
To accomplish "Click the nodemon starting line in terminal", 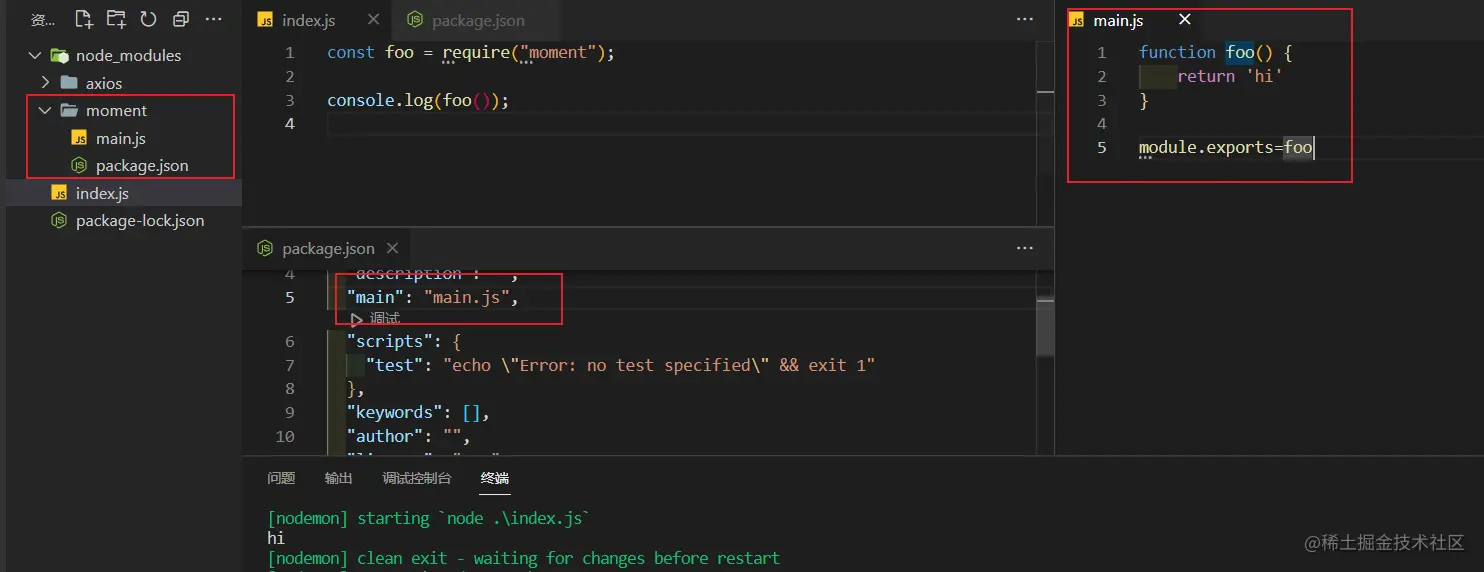I will click(x=429, y=518).
